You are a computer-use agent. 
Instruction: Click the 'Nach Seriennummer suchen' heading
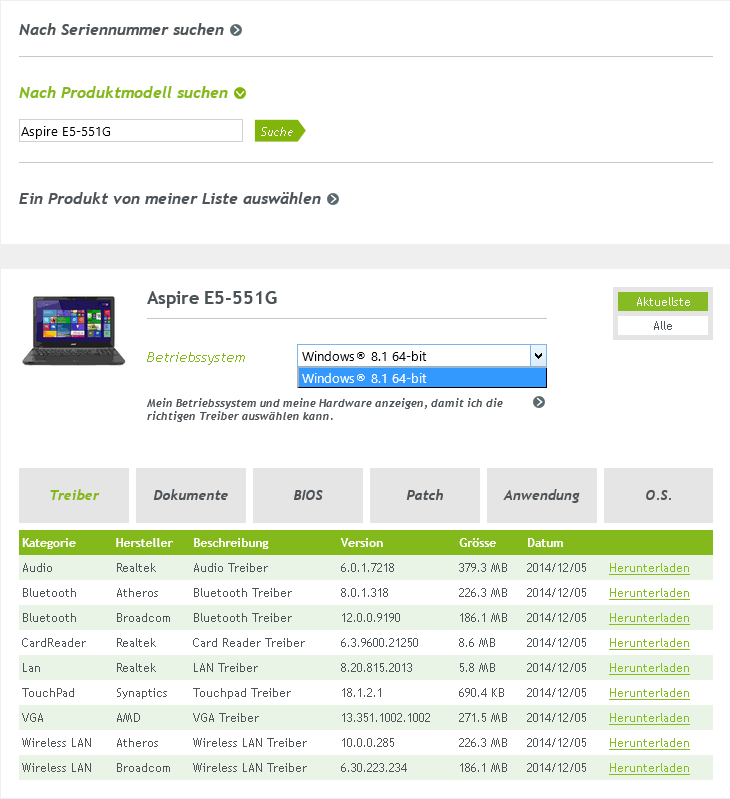[x=121, y=30]
